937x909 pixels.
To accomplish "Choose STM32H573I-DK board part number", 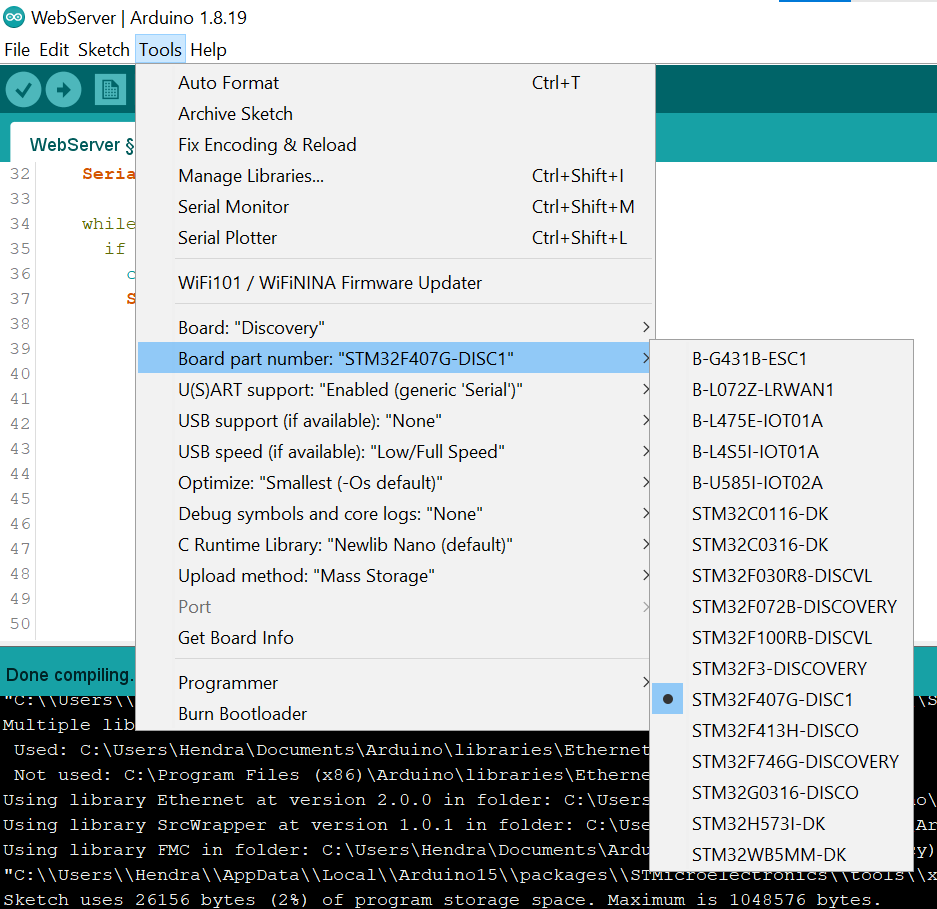I will 782,824.
